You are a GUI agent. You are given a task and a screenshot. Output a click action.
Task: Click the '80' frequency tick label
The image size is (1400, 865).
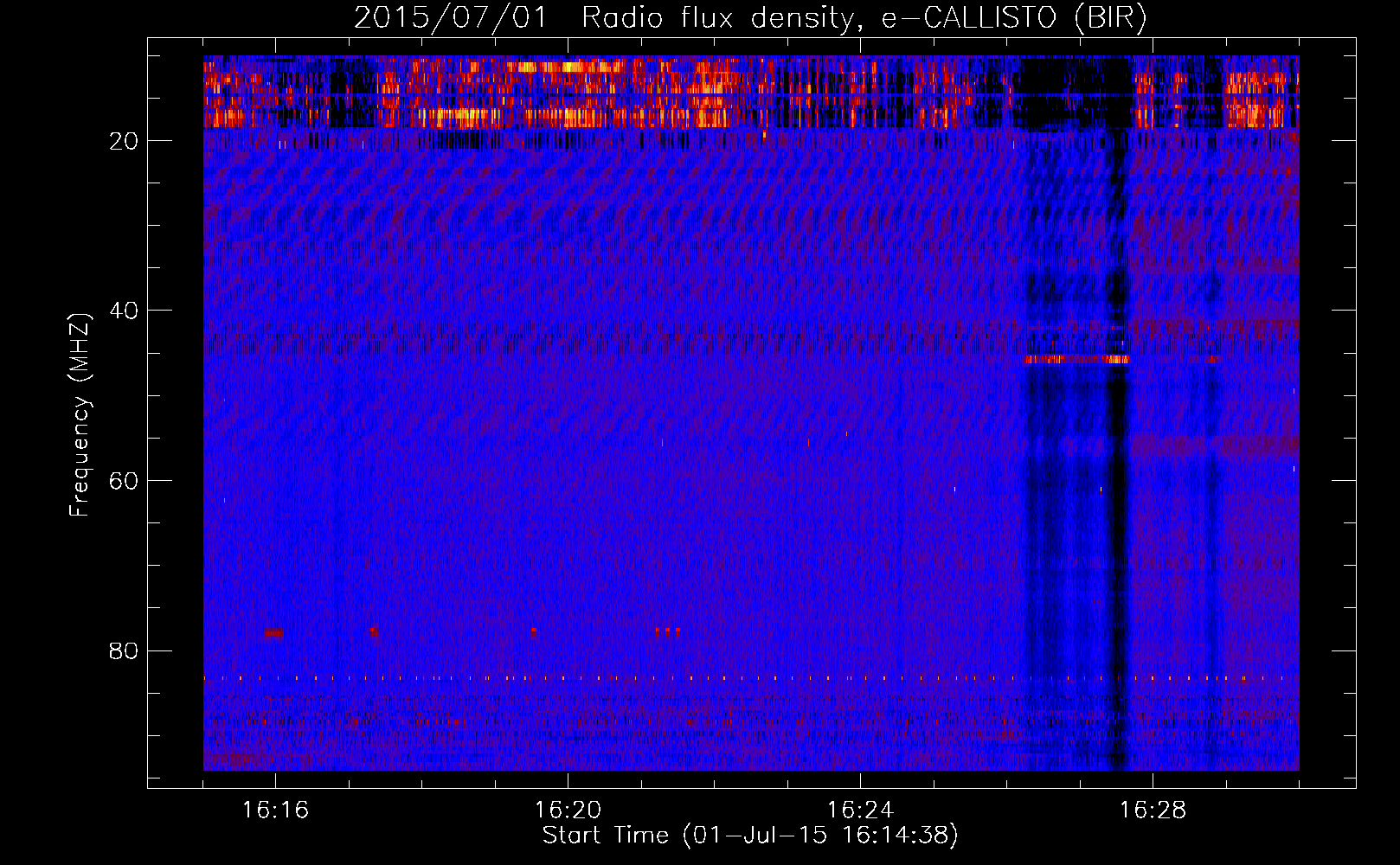click(x=124, y=650)
